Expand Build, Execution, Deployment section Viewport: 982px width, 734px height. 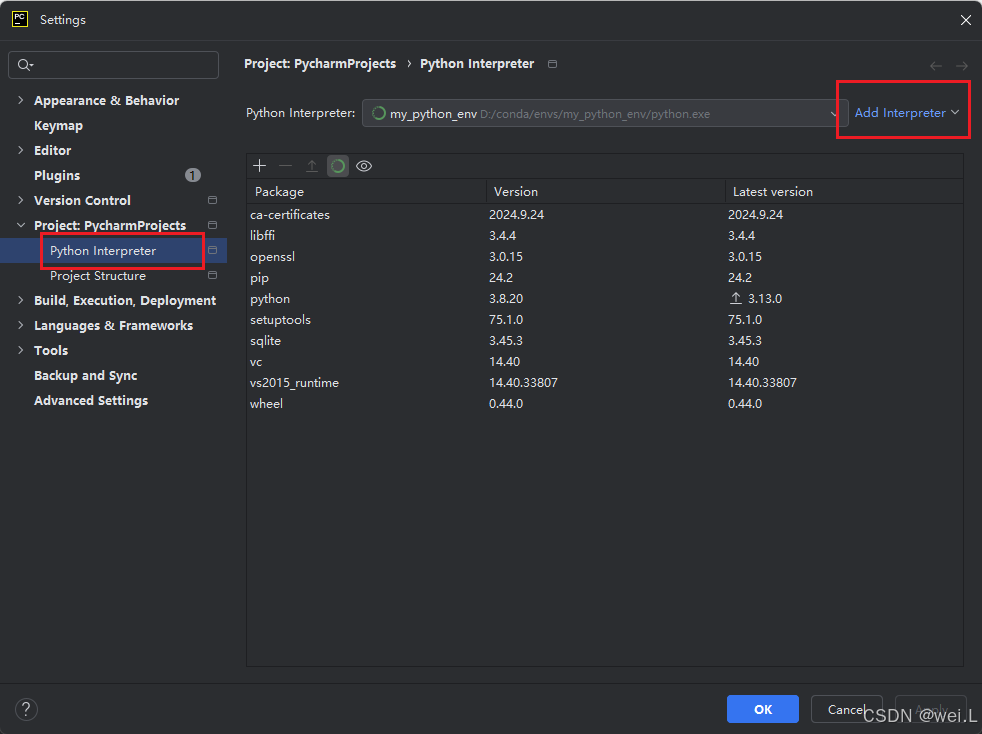click(x=21, y=301)
